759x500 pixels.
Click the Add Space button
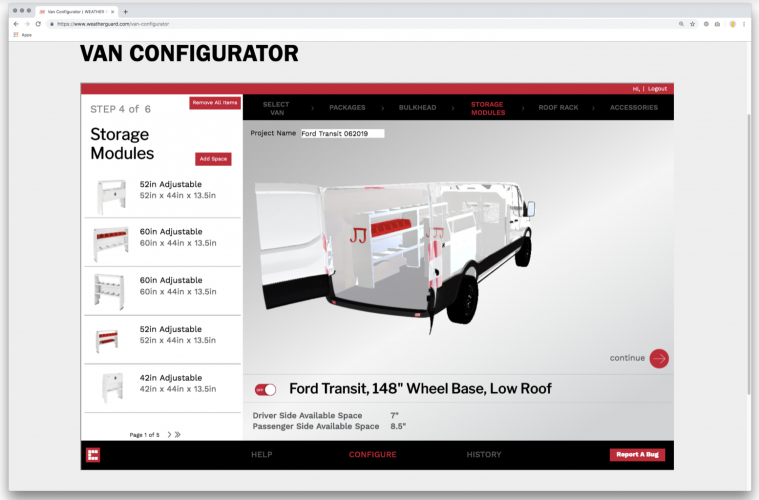coord(213,159)
